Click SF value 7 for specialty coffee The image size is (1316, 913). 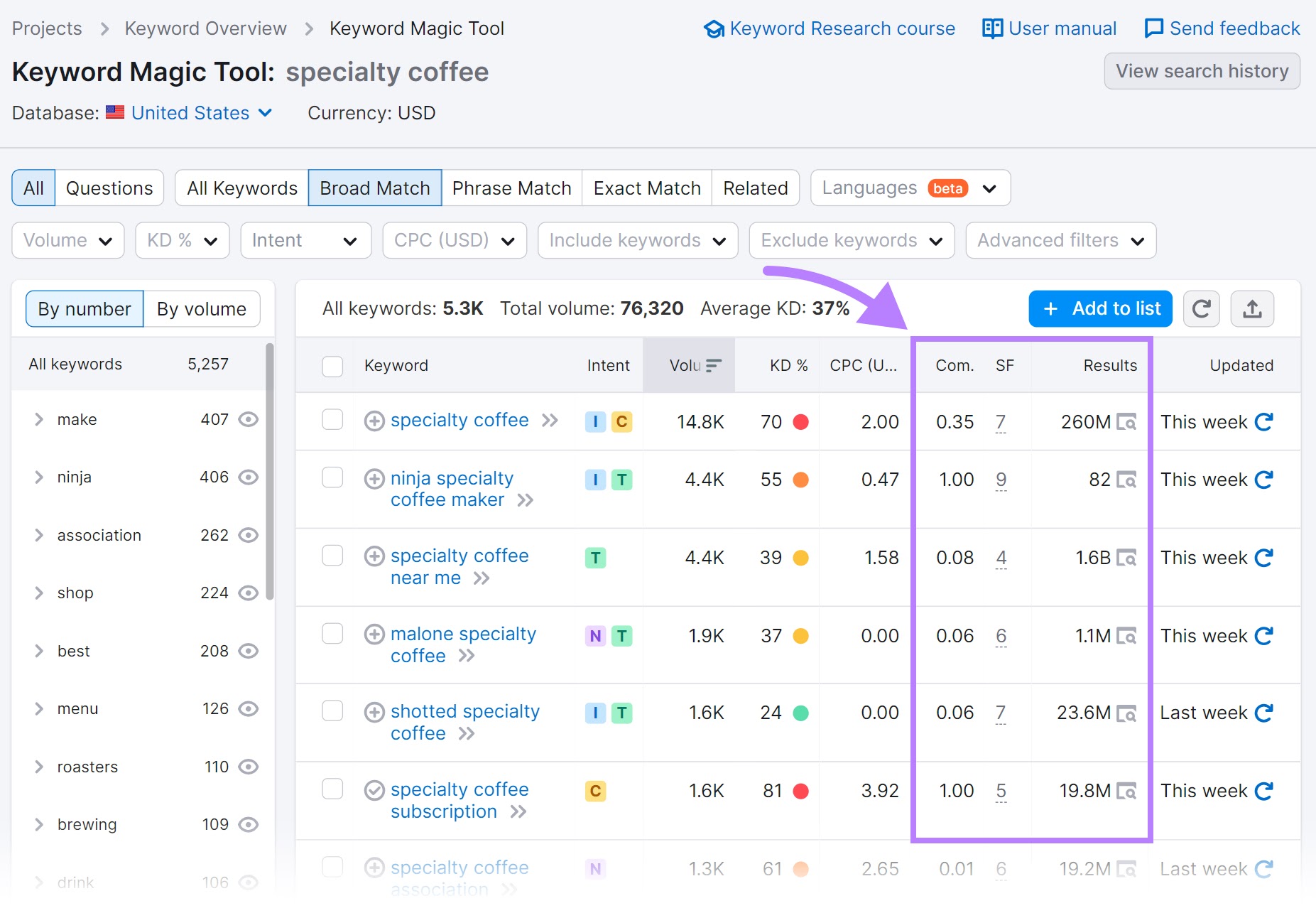(1001, 422)
